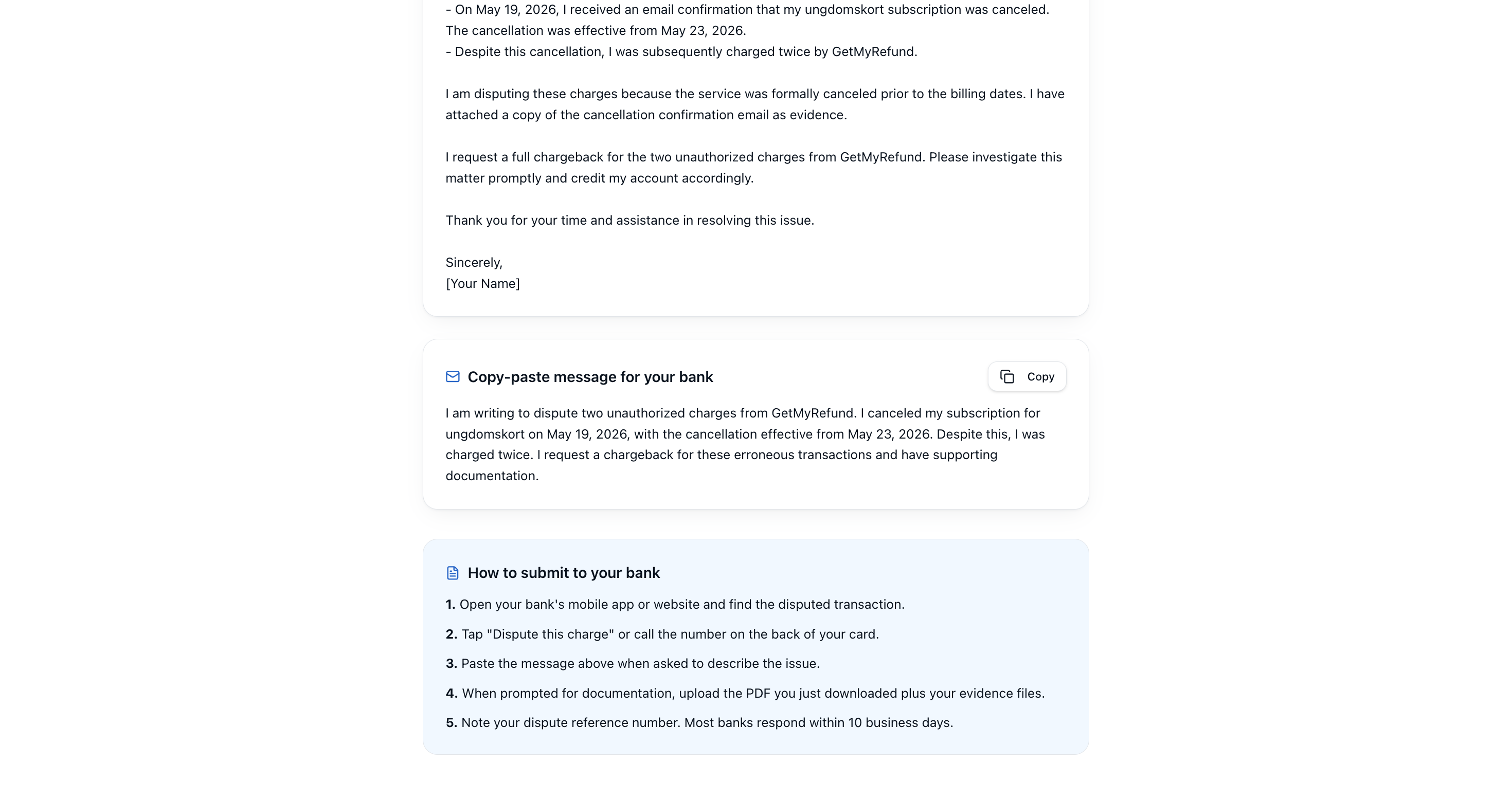Click step 1 about opening your bank's app
This screenshot has width=1512, height=799.
(675, 604)
